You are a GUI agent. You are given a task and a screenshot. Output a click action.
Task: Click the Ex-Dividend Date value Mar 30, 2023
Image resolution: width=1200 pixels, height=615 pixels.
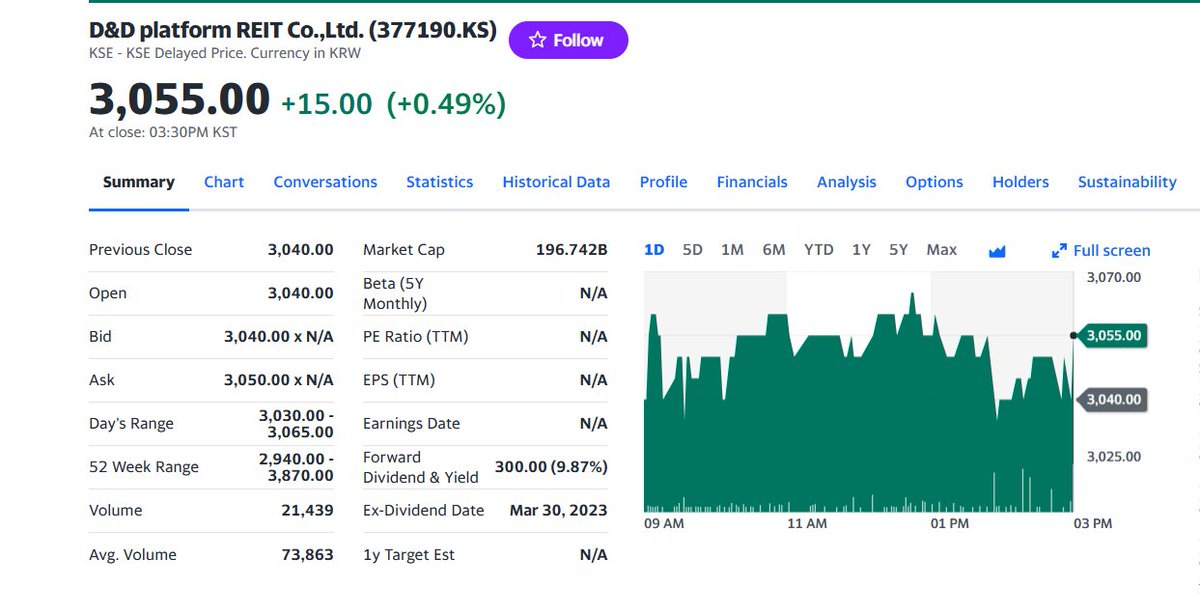(559, 510)
